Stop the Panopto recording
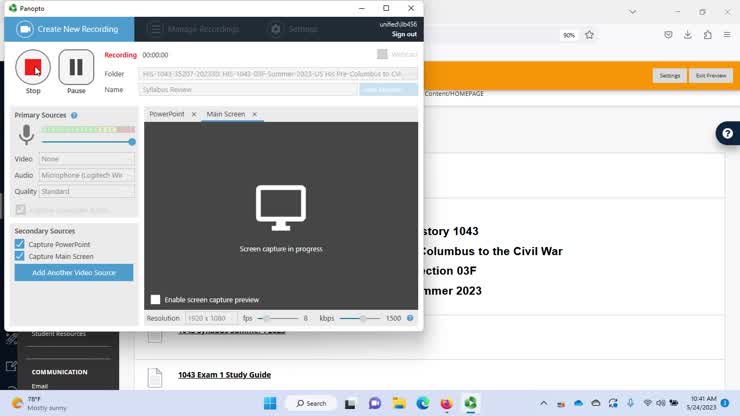 pos(33,67)
